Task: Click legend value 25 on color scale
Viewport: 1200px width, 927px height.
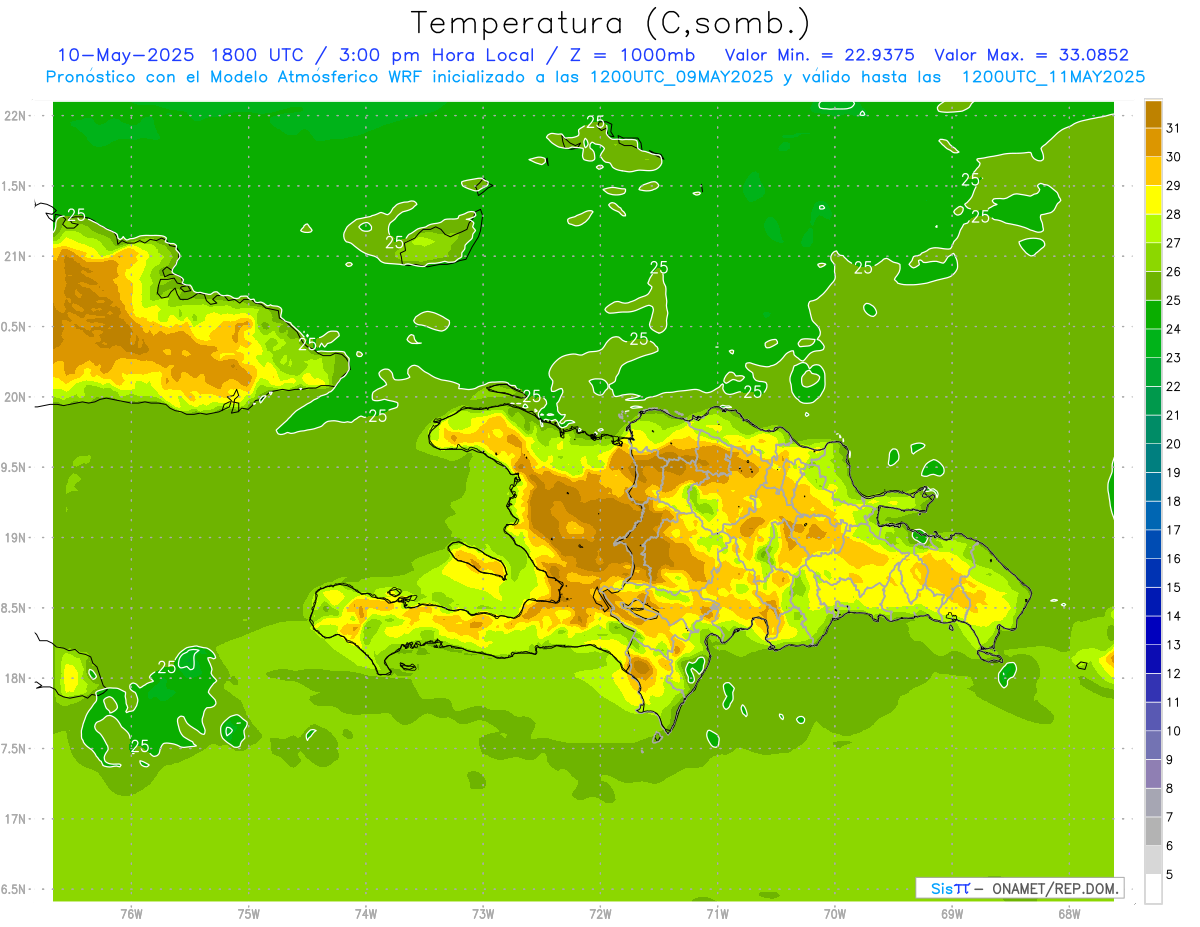Action: 1173,301
